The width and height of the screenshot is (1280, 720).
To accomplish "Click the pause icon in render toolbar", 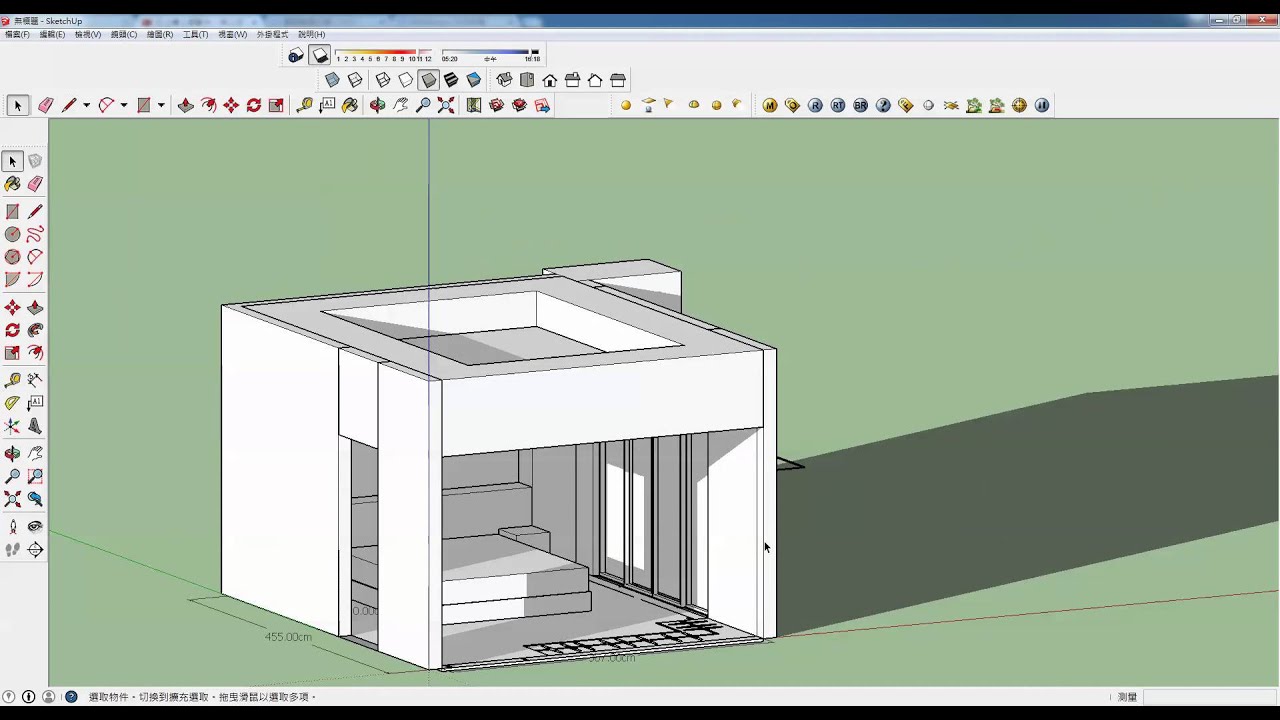I will [x=1042, y=105].
